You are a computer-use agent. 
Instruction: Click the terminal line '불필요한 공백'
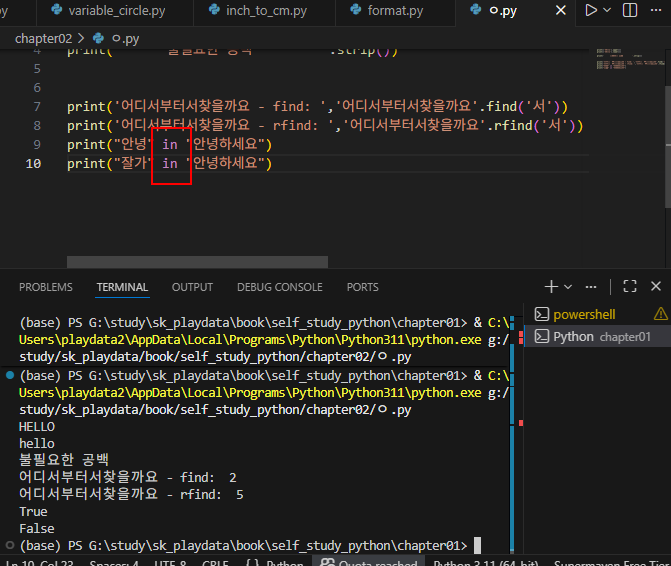64,460
